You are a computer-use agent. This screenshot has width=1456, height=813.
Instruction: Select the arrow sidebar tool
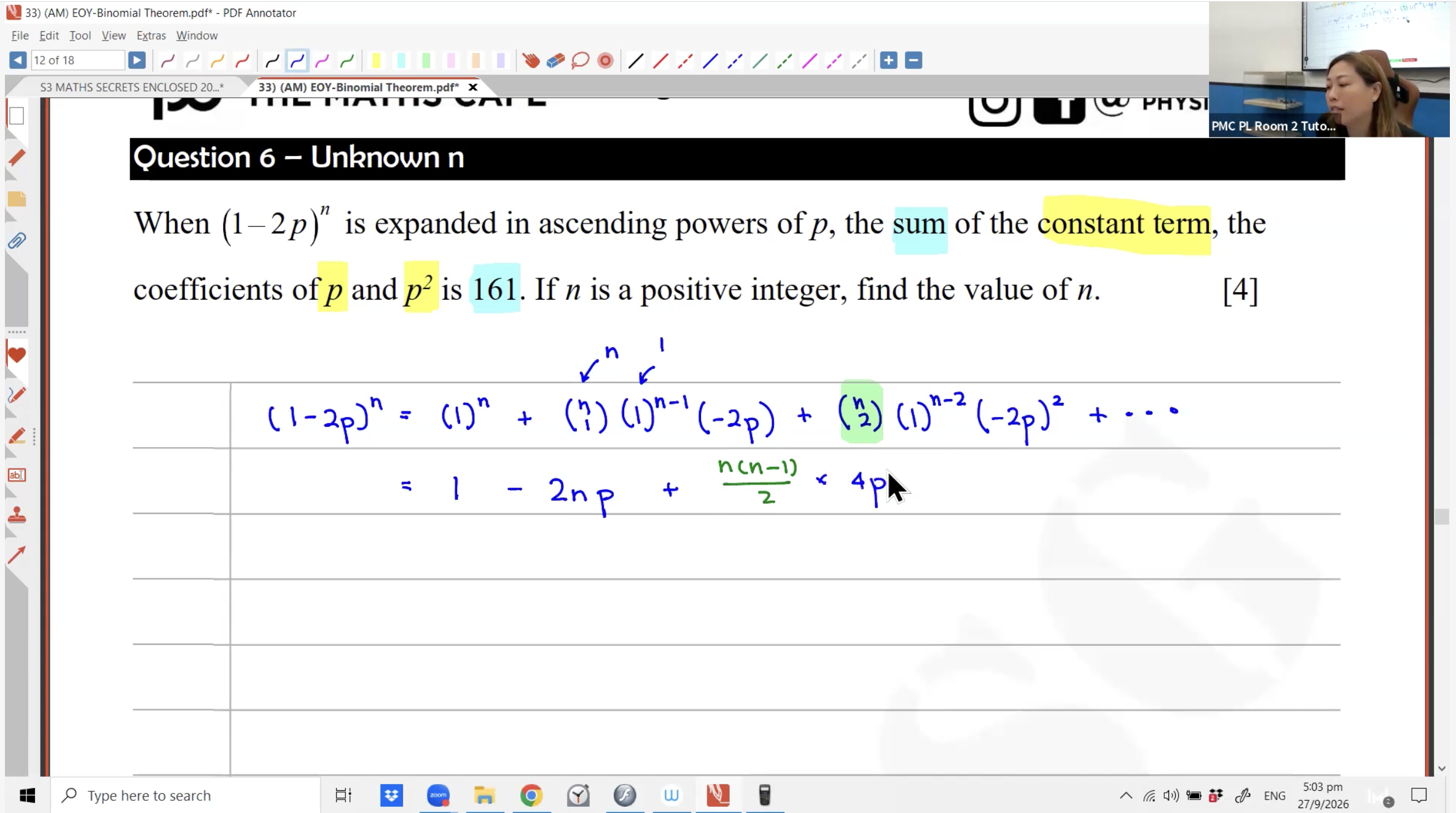pos(17,555)
